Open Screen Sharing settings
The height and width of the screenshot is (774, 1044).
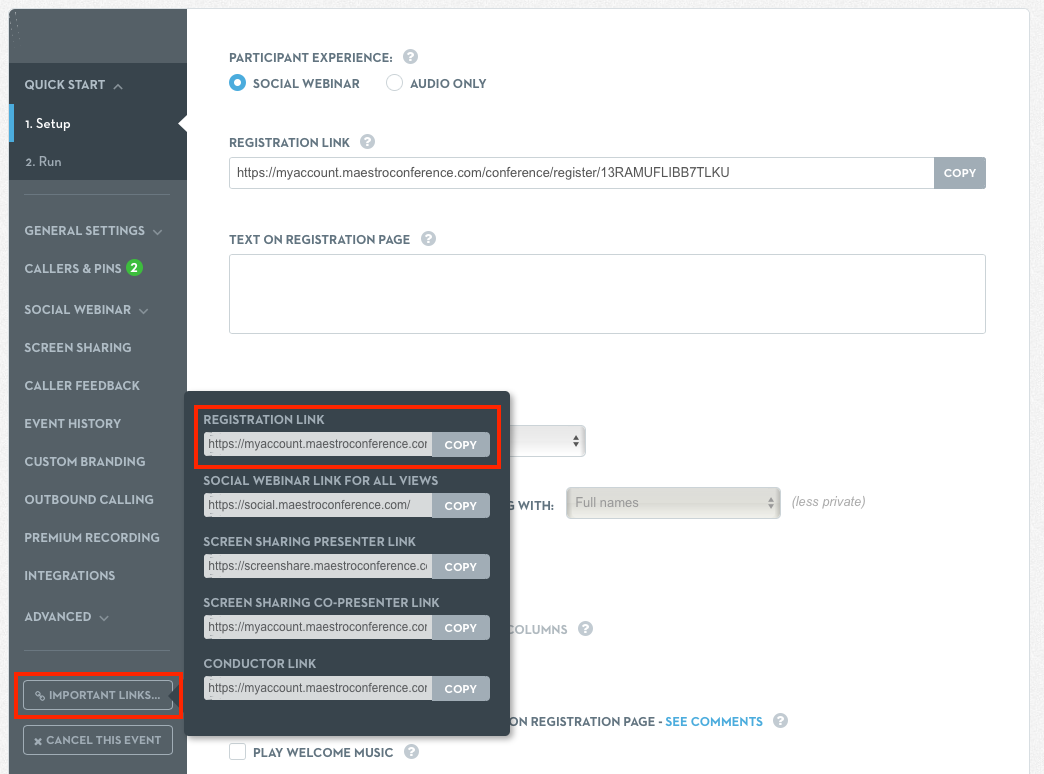(78, 348)
